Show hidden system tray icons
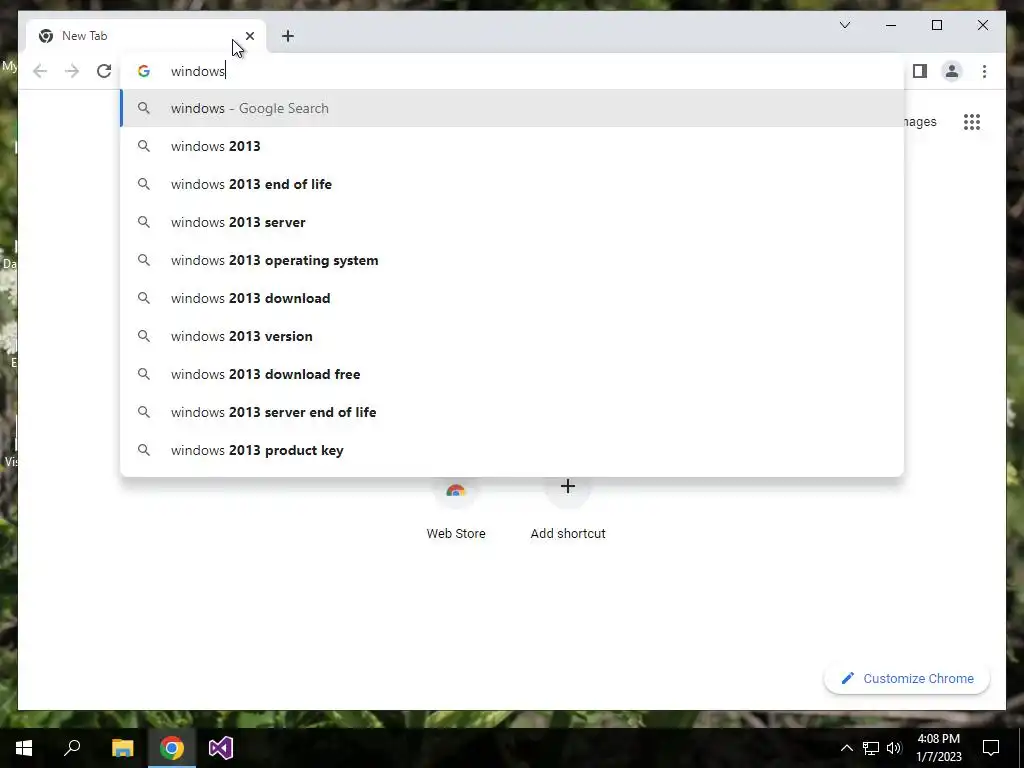 point(846,748)
